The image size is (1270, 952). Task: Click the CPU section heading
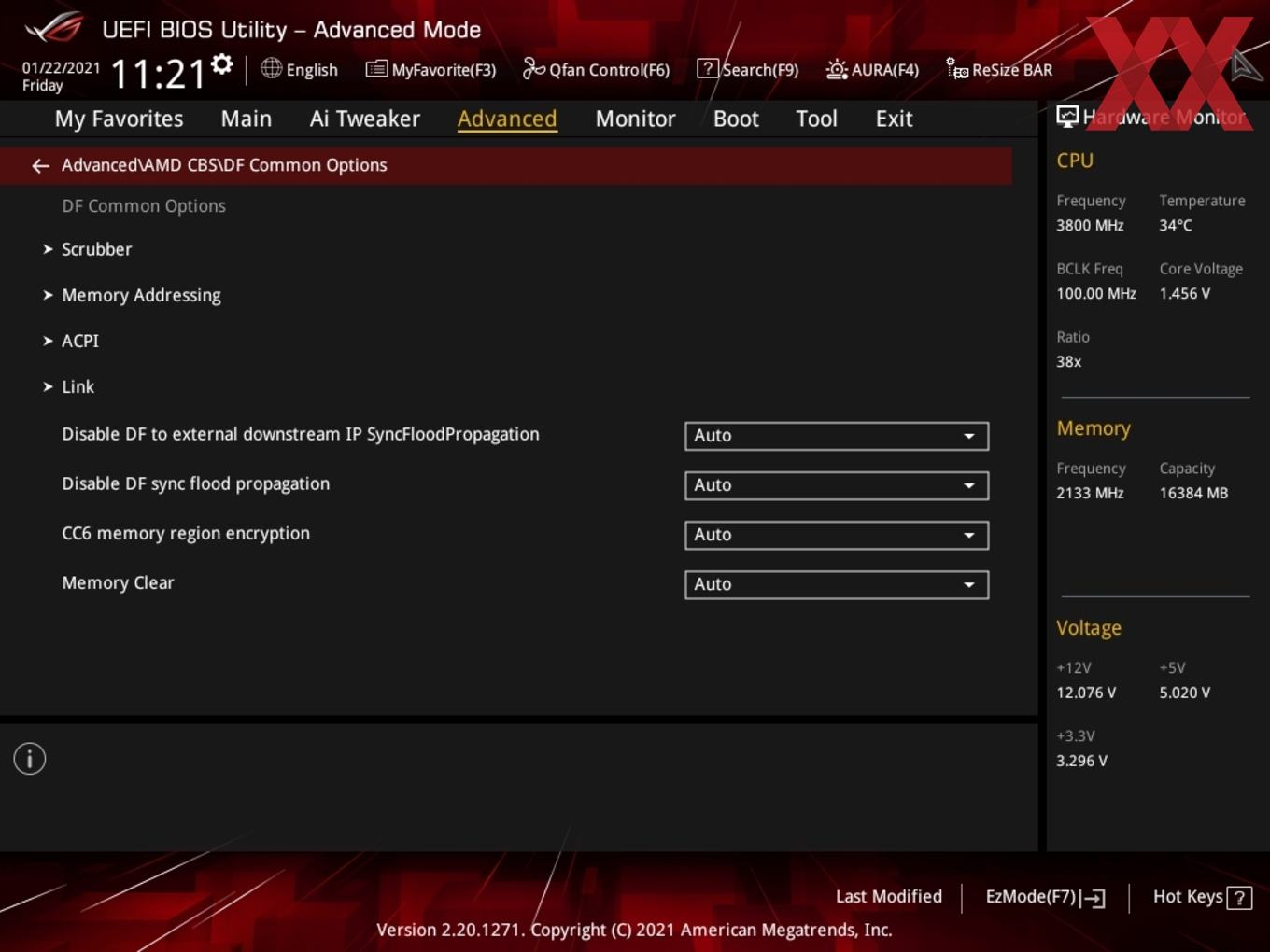tap(1075, 161)
